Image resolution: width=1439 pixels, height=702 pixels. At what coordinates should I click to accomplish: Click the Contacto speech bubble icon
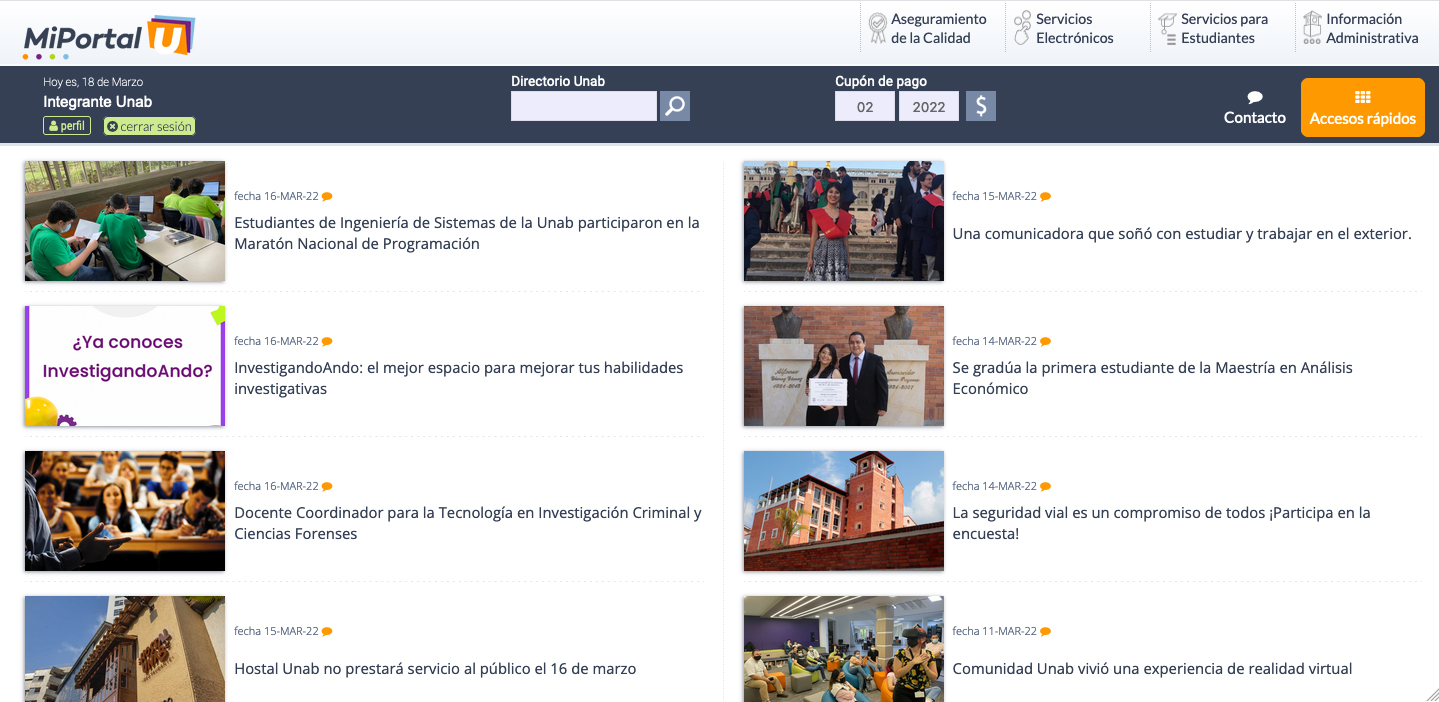(x=1255, y=97)
